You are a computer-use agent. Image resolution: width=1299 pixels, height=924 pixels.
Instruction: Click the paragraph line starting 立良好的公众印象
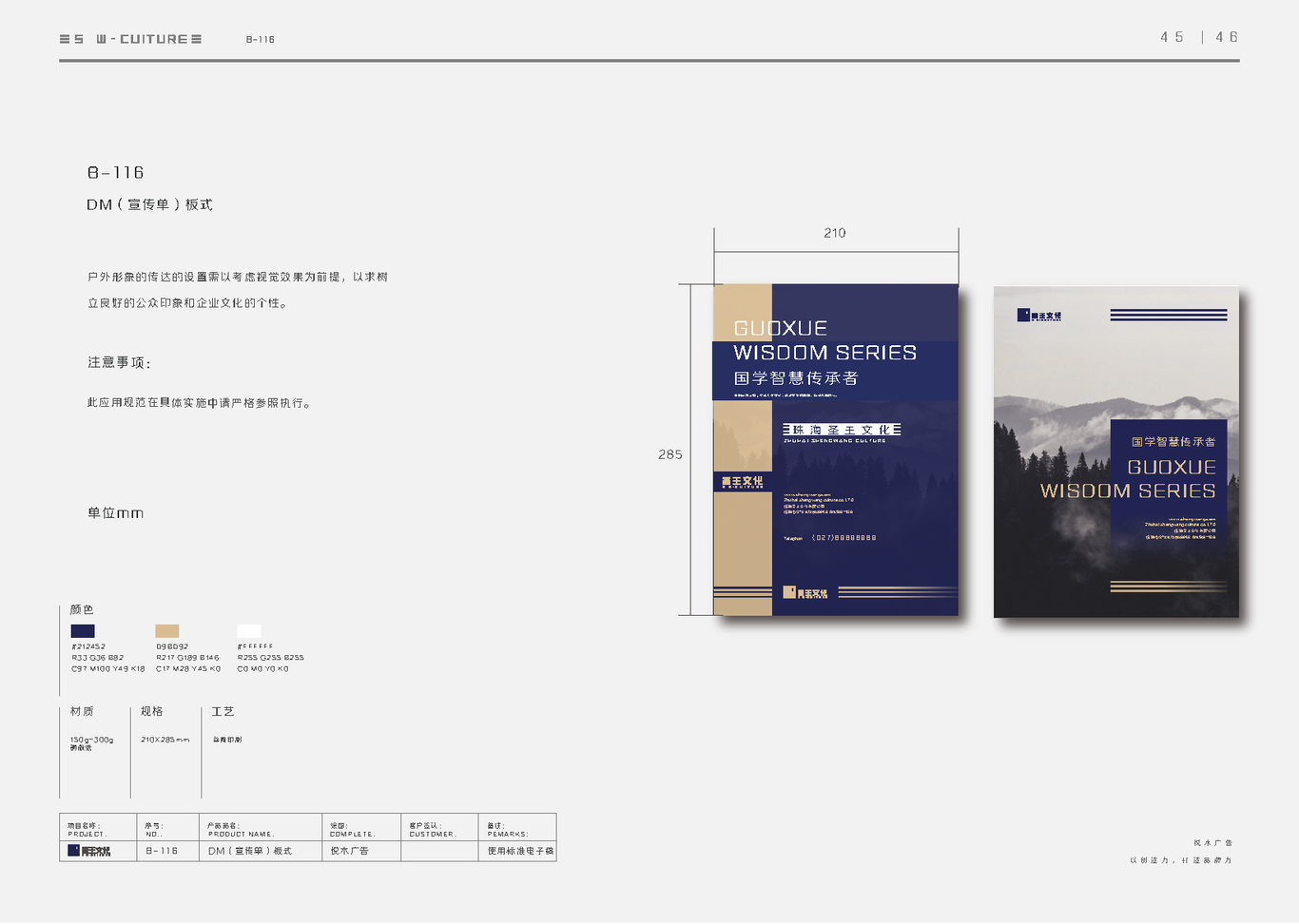(187, 303)
